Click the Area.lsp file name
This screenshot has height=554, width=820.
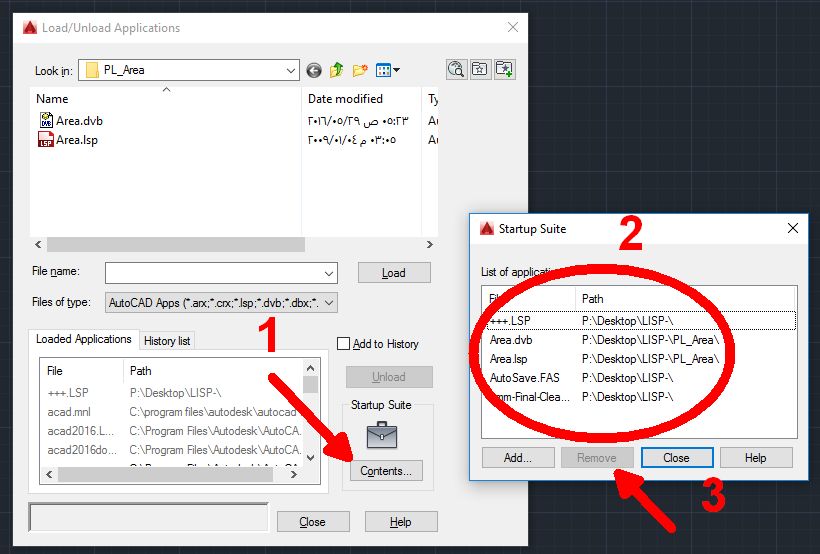pyautogui.click(x=77, y=140)
